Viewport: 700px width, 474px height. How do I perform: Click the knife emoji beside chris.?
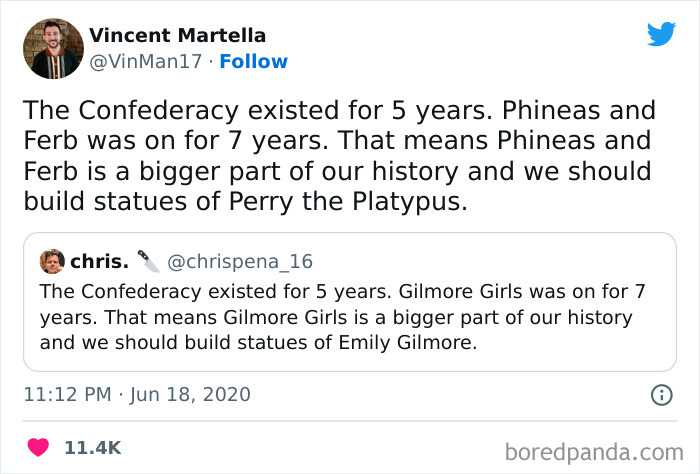[148, 262]
